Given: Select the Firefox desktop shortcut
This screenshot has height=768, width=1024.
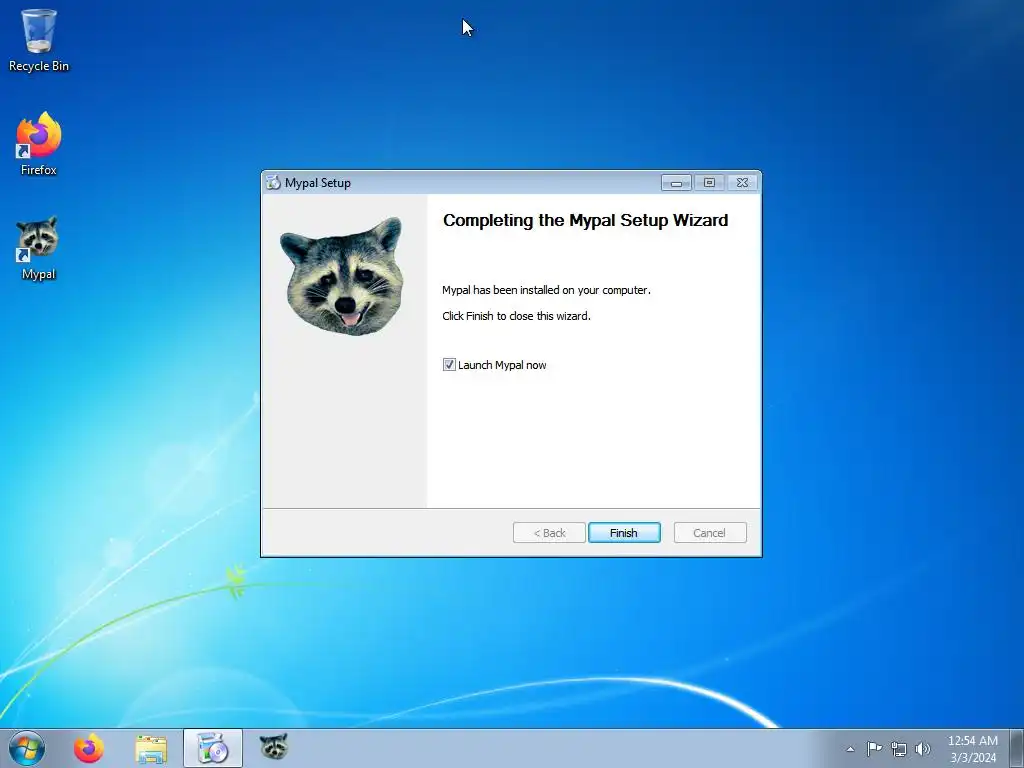Looking at the screenshot, I should 39,144.
